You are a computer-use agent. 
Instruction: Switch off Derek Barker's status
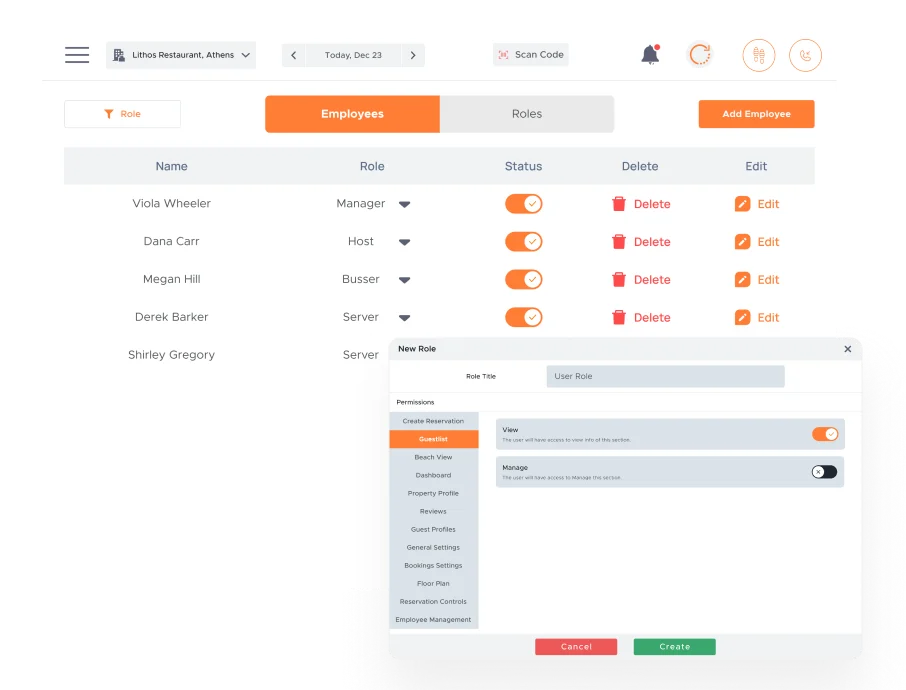(x=523, y=317)
